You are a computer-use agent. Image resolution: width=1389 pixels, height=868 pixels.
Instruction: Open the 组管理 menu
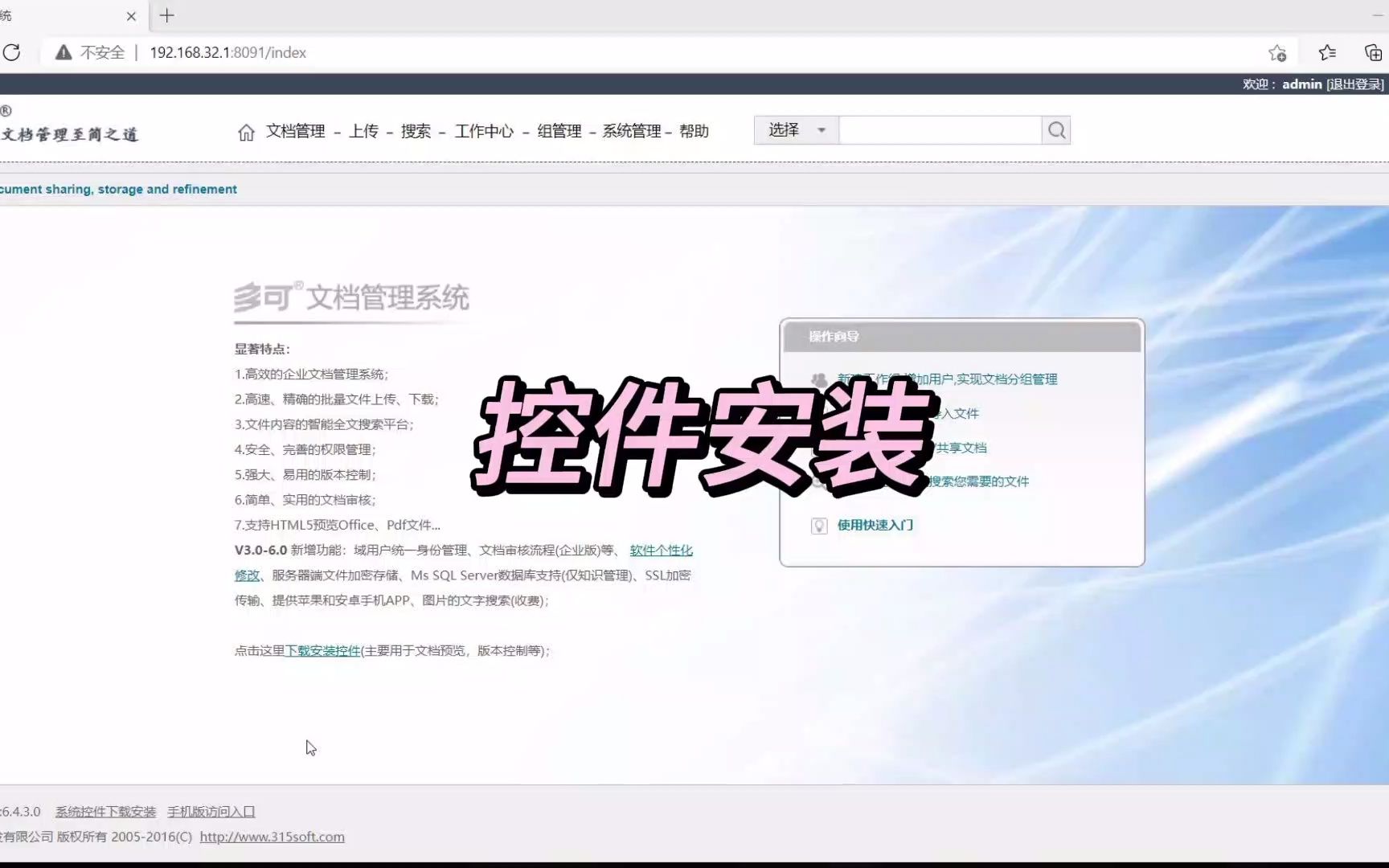pyautogui.click(x=559, y=131)
